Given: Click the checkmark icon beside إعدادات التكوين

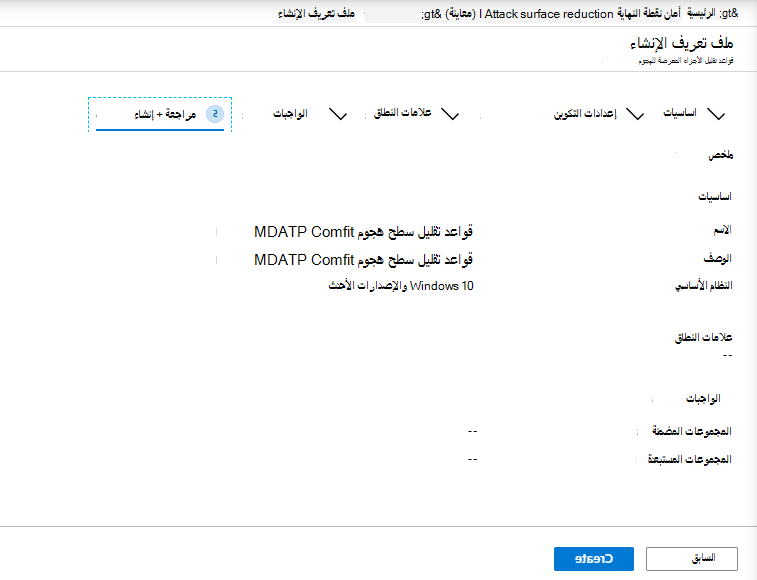Looking at the screenshot, I should 635,115.
